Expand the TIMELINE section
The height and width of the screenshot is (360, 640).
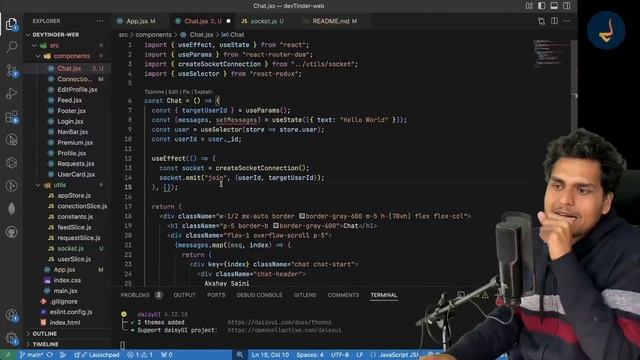[45, 344]
